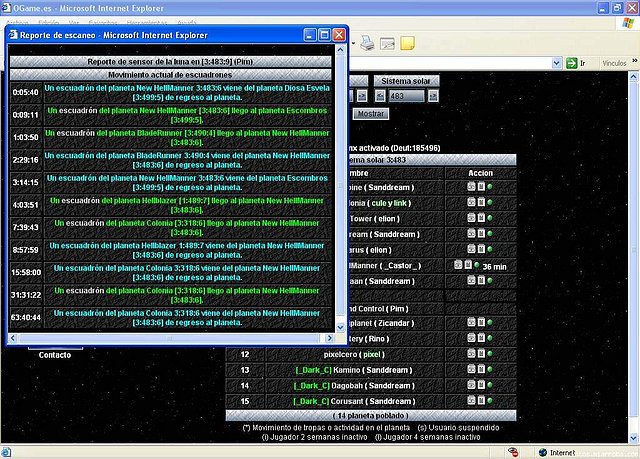Espionage icon in Dagobah row
Viewport: 640px width, 459px height.
471,384
